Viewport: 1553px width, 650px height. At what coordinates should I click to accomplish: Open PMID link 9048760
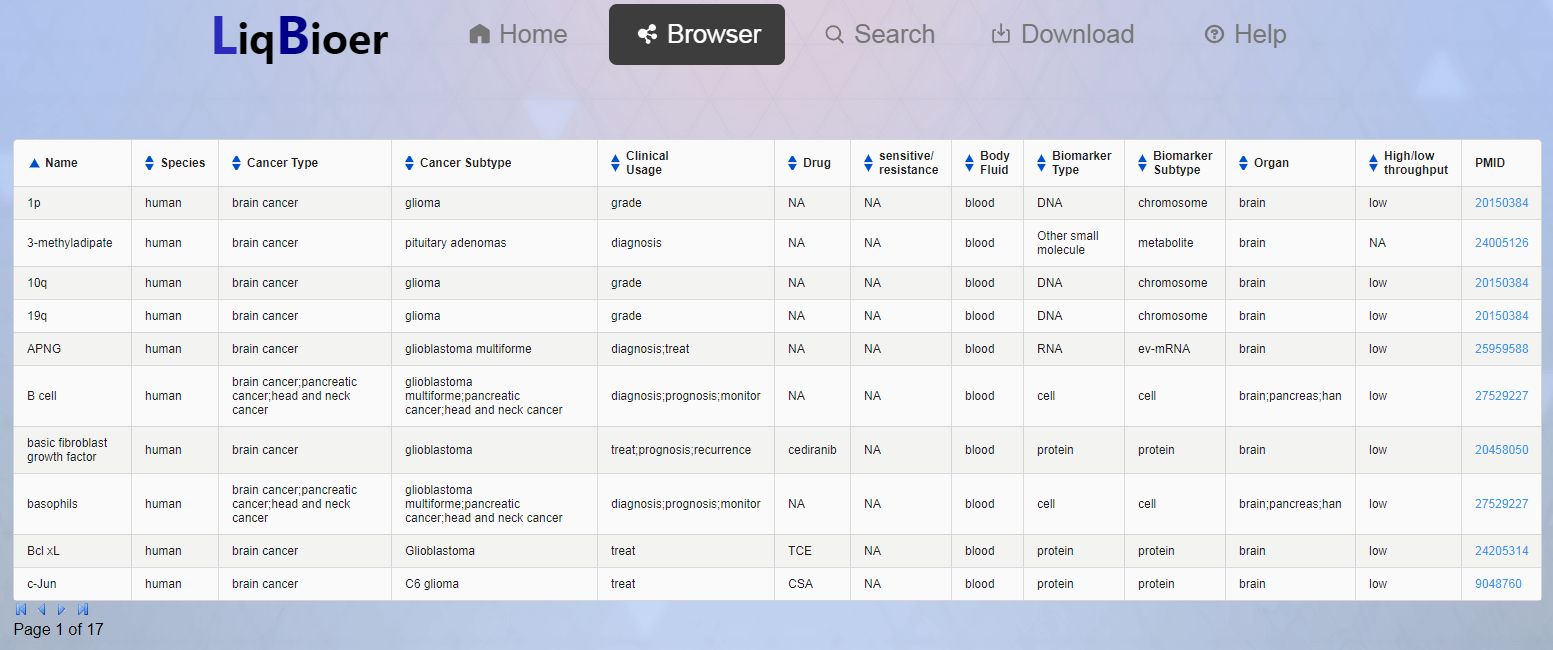click(x=1498, y=584)
